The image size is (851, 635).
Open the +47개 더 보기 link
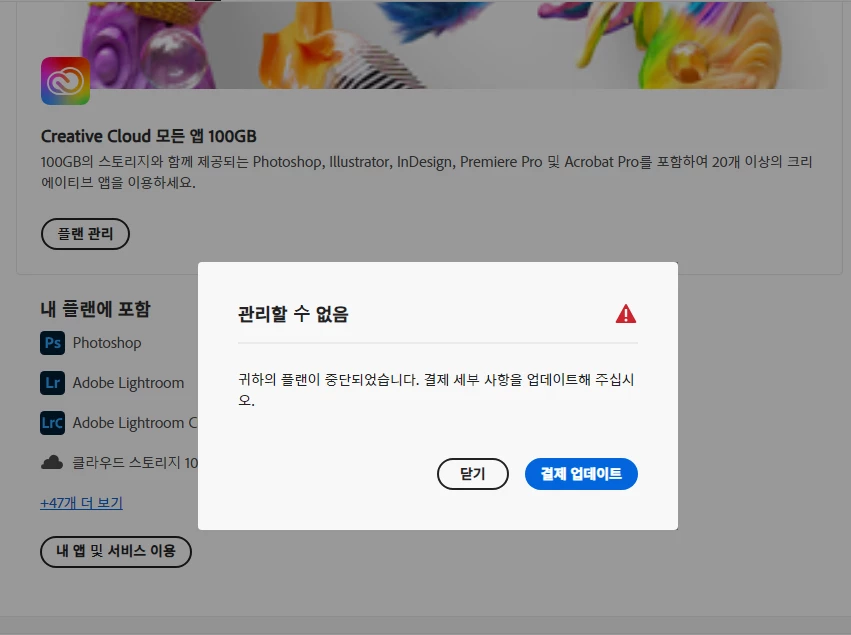tap(81, 503)
